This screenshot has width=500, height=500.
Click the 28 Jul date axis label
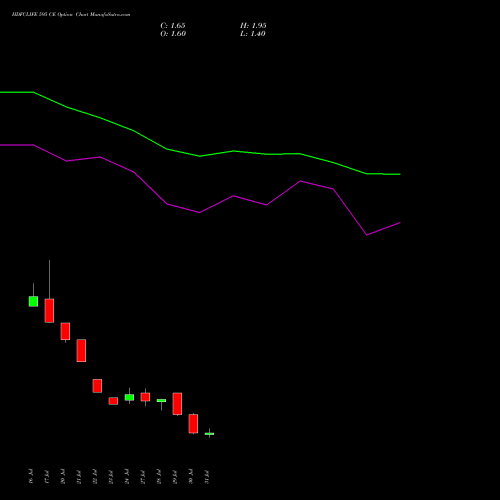click(x=159, y=476)
